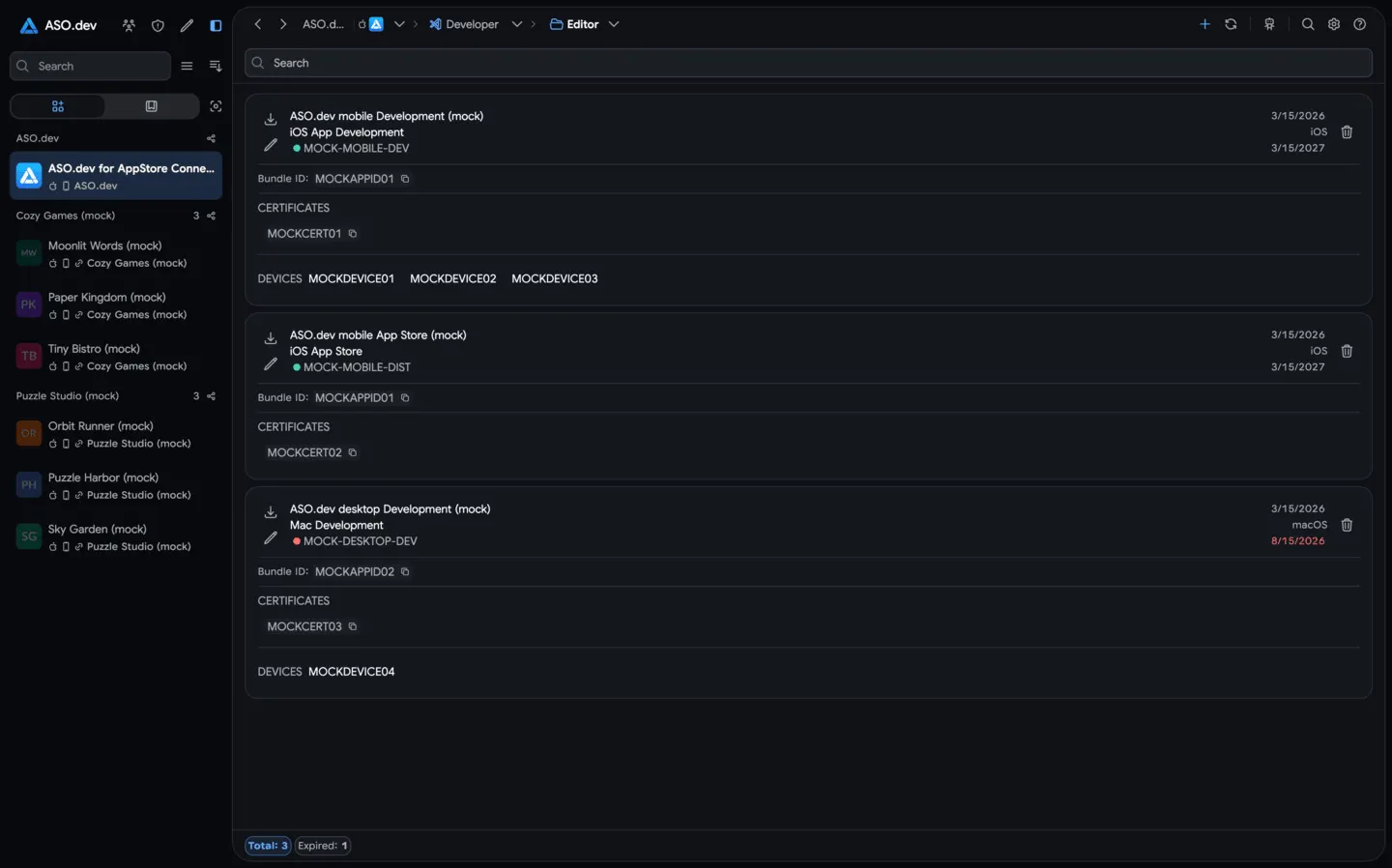Switch to the apps grid tab in the sidebar
1392x868 pixels.
[x=58, y=106]
